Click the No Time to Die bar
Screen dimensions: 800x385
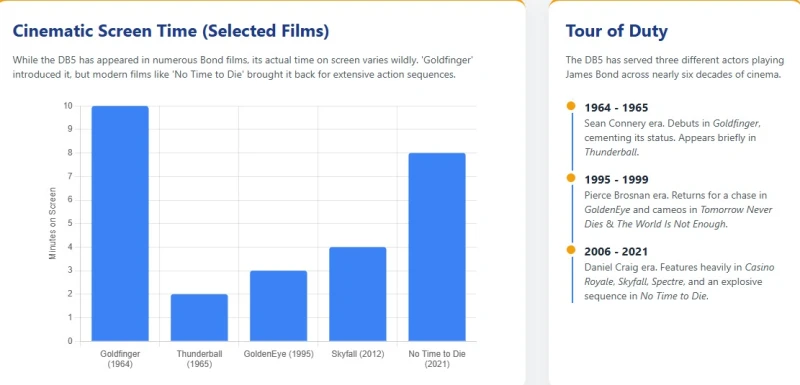437,247
